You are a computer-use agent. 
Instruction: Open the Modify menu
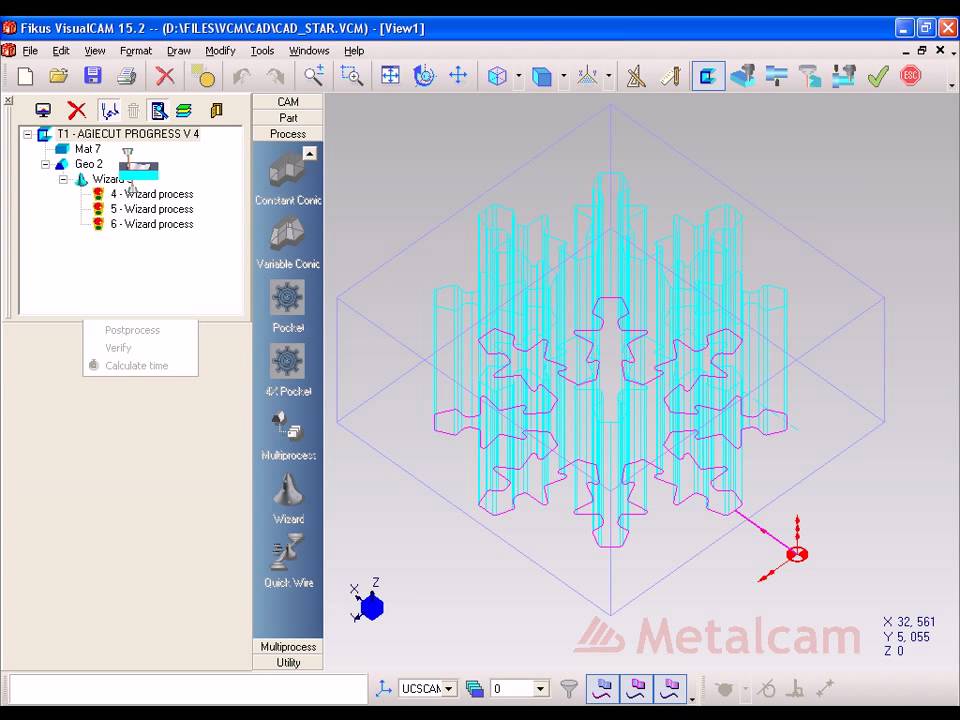pos(220,51)
